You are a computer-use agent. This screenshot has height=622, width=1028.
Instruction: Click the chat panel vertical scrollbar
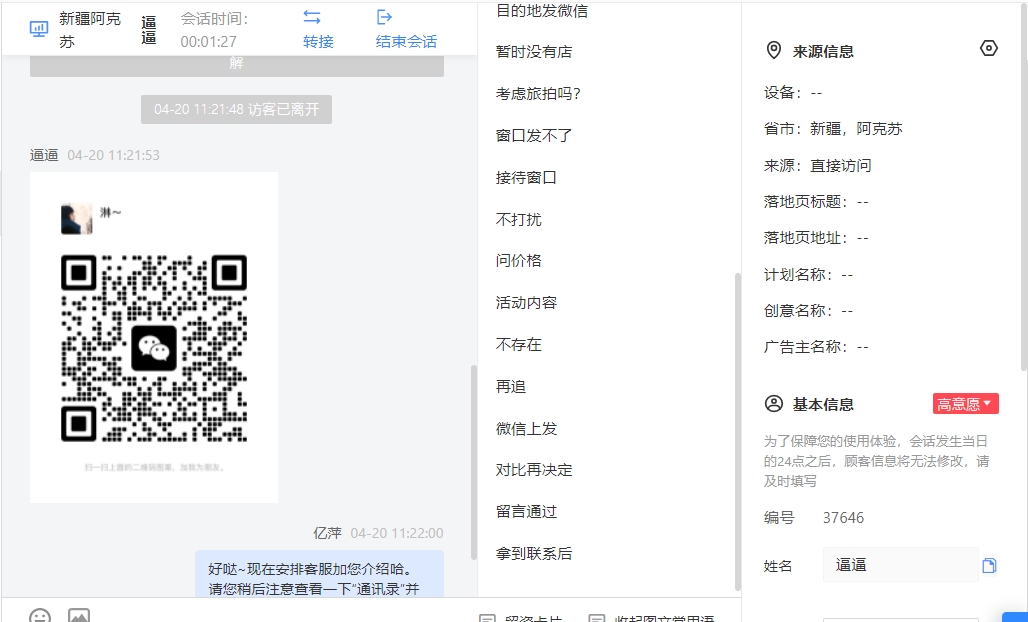473,462
